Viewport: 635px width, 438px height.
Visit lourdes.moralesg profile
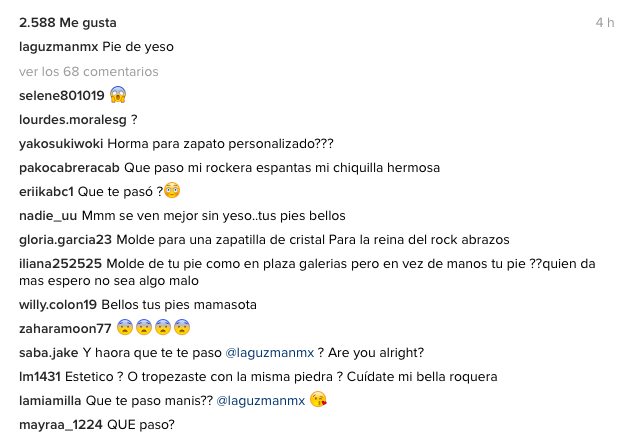pyautogui.click(x=73, y=120)
